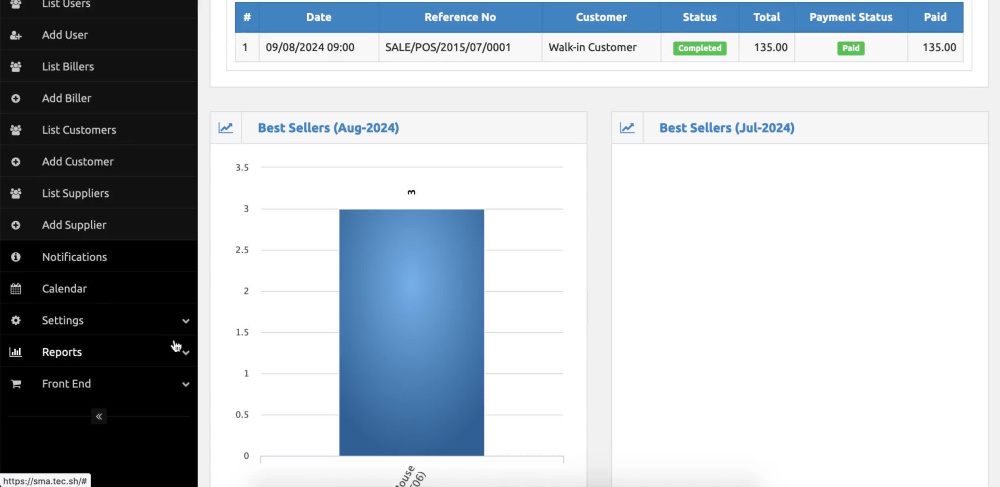This screenshot has width=1000, height=487.
Task: Click the Calendar grid icon
Action: [x=16, y=289]
